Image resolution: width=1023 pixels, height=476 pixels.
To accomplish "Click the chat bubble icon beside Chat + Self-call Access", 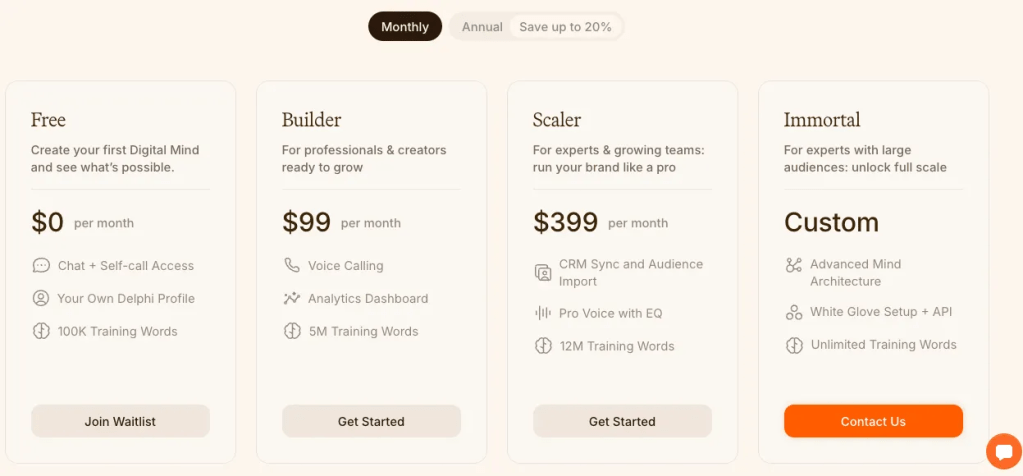I will (x=41, y=266).
